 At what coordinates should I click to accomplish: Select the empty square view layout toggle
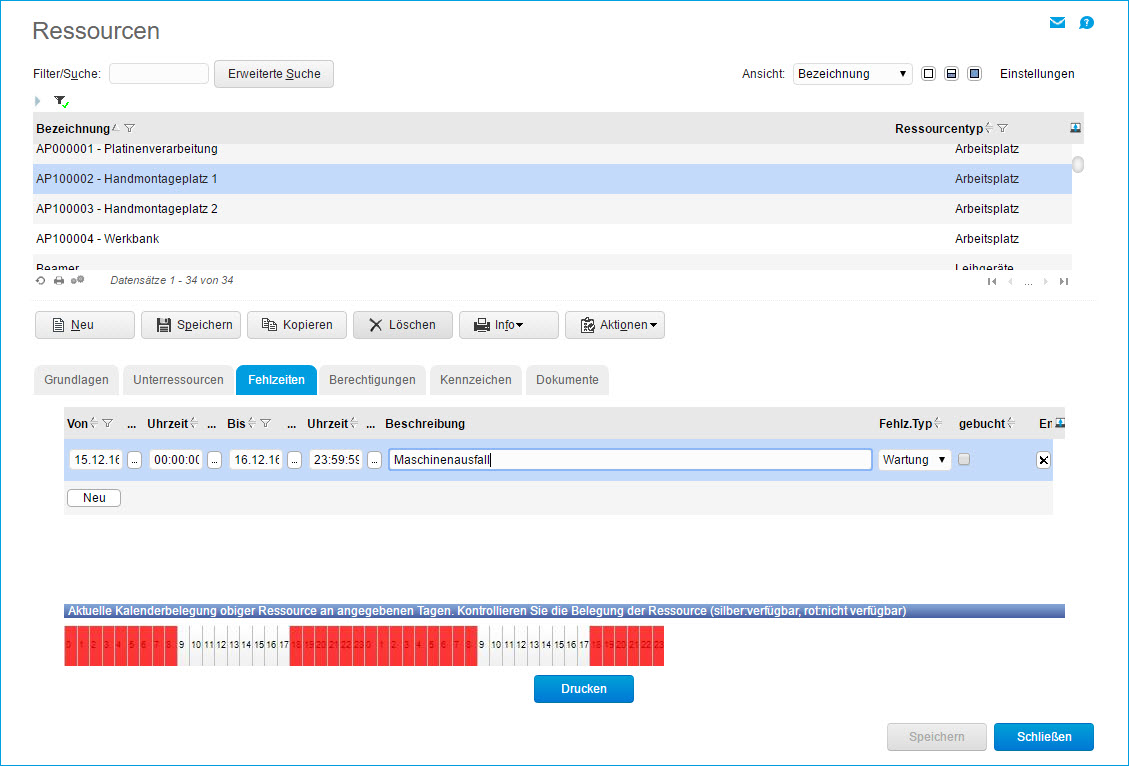click(929, 74)
